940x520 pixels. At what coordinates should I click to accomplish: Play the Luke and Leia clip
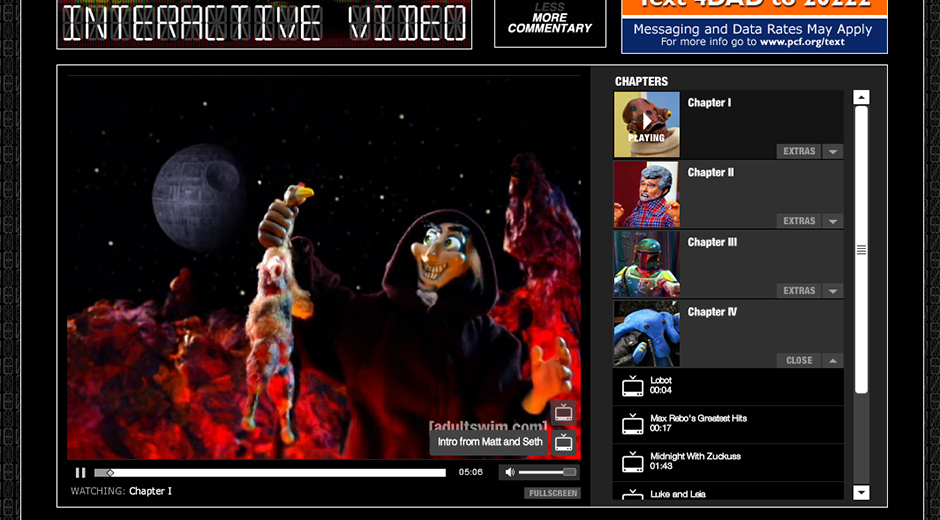tap(728, 491)
